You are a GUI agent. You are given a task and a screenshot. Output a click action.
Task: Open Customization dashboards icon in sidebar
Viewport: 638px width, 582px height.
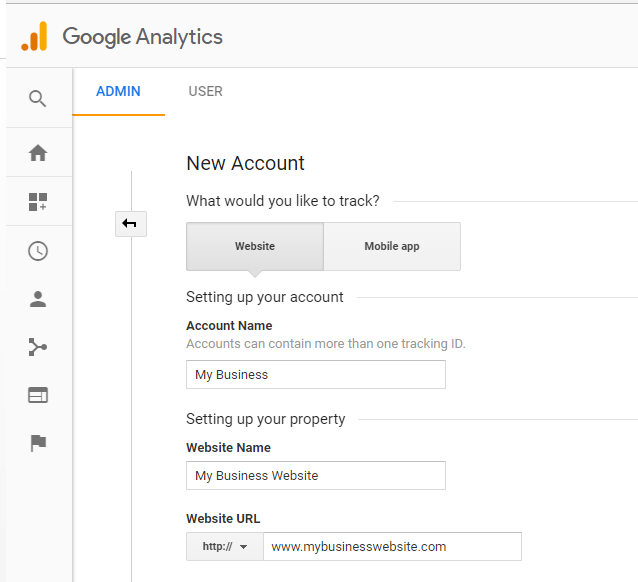[38, 202]
